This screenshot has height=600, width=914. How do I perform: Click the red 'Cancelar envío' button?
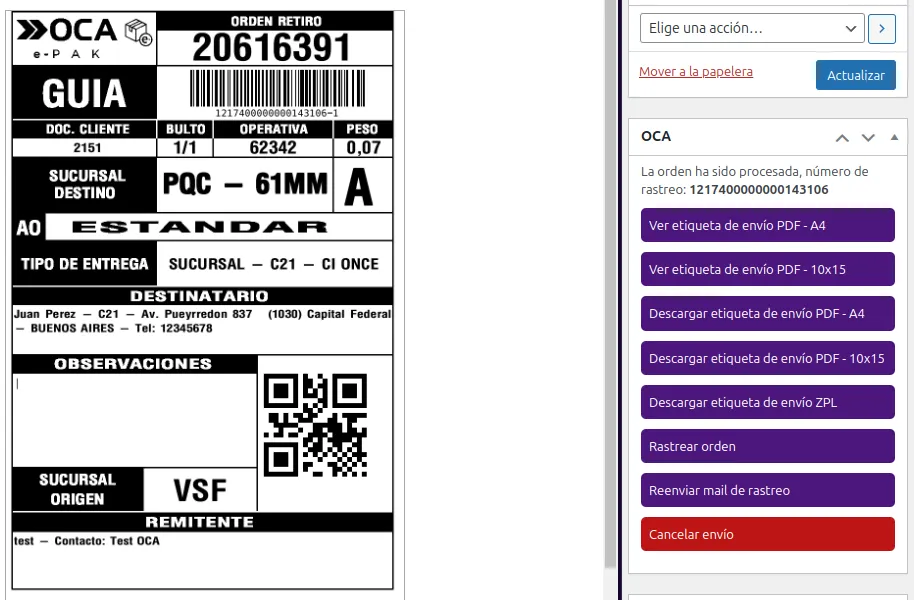click(767, 534)
